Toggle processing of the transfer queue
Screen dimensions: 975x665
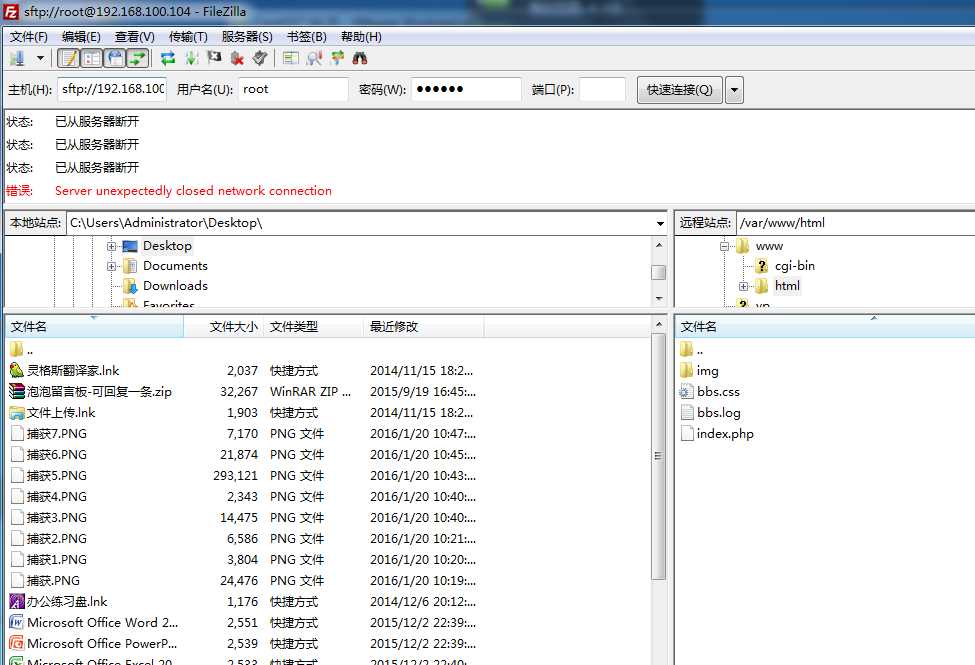click(x=192, y=58)
